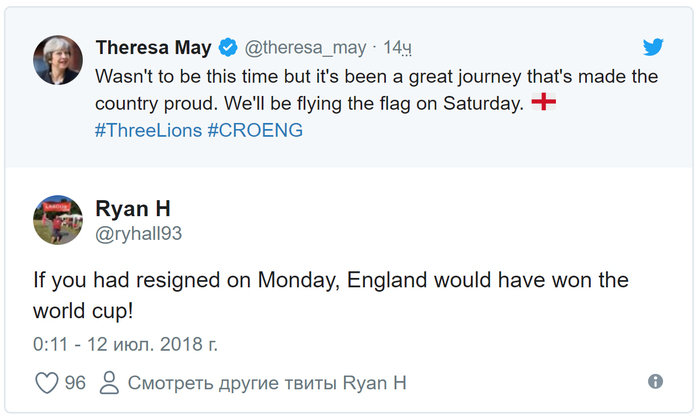Open the #ThreeLions hashtag

point(148,130)
